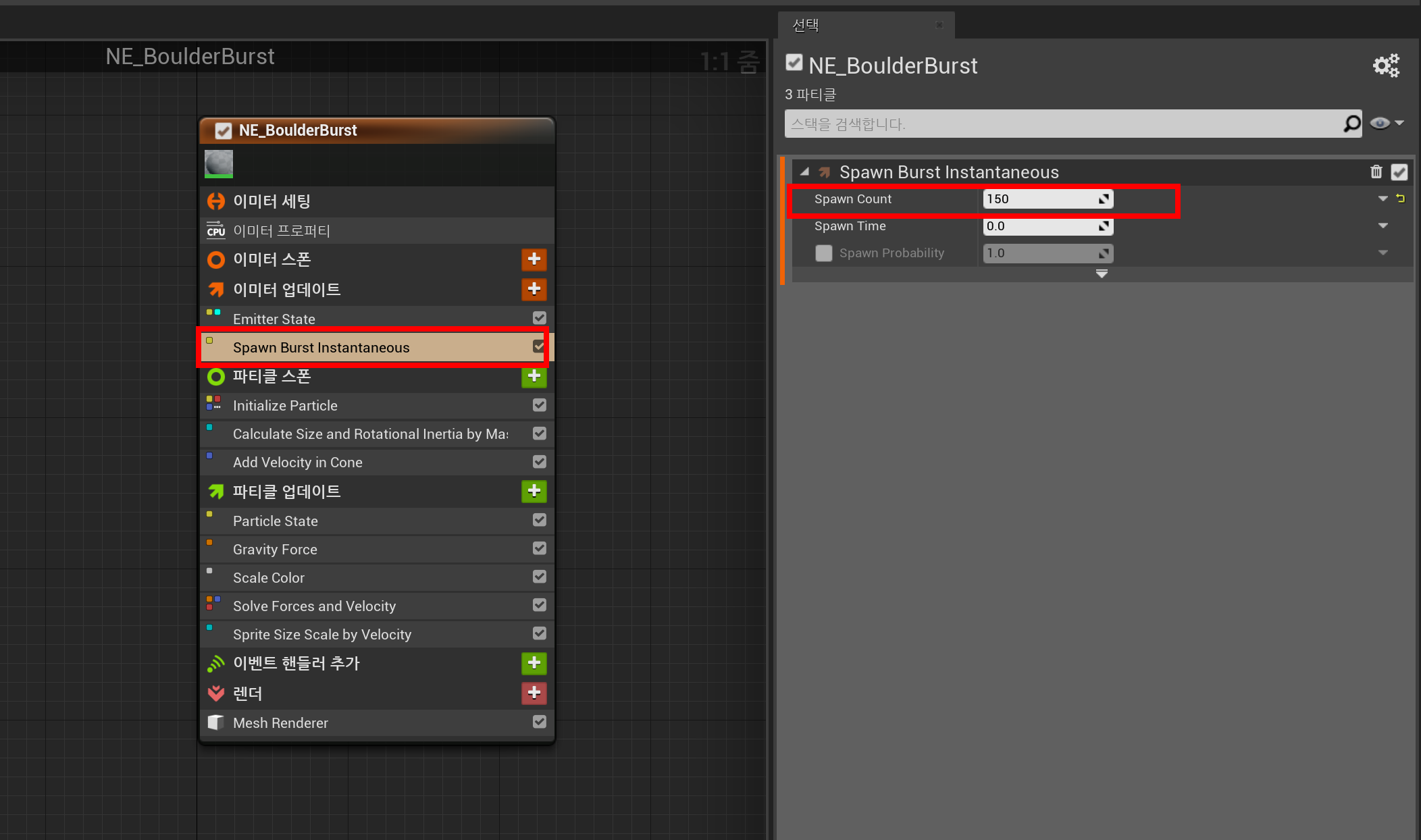Switch to the 선택 tab
Screen dimensions: 1421x840
(x=806, y=26)
